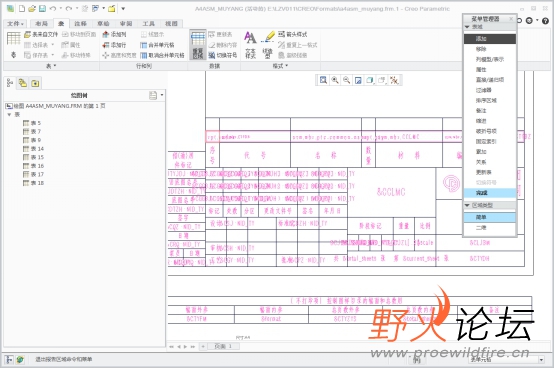Click 切换符号 (switch symbols) in ribbon
The image size is (554, 369).
(x=223, y=55)
